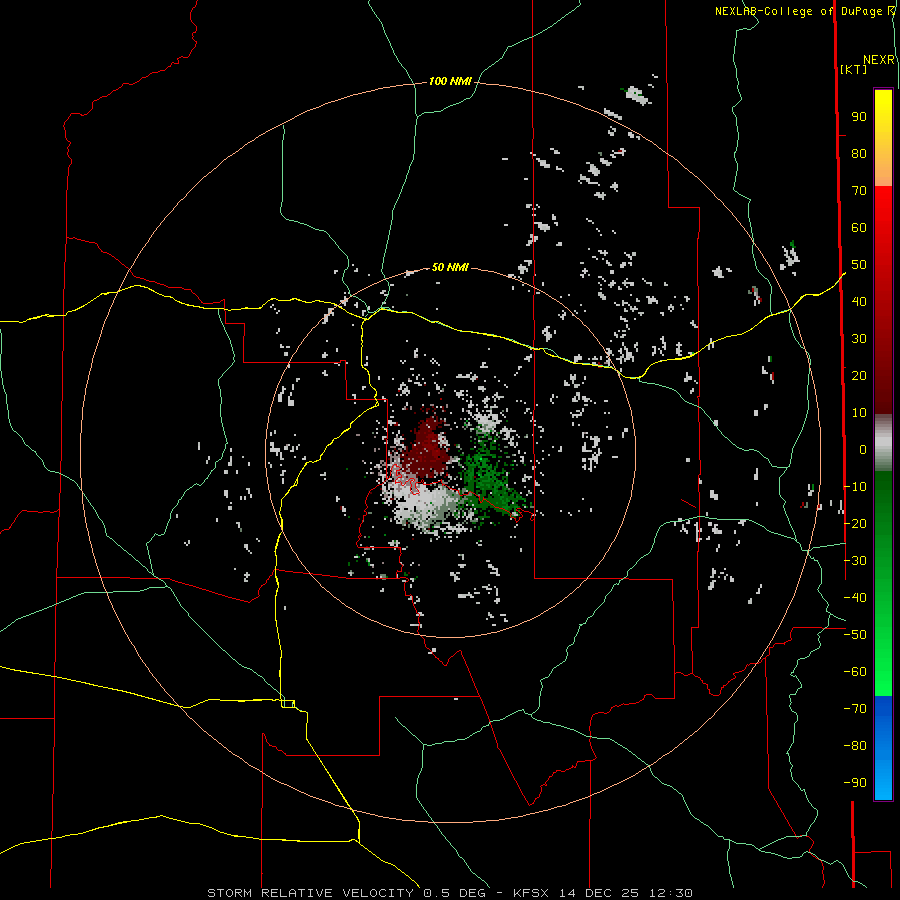
Task: Click the 70 value on velocity scale
Action: (859, 191)
